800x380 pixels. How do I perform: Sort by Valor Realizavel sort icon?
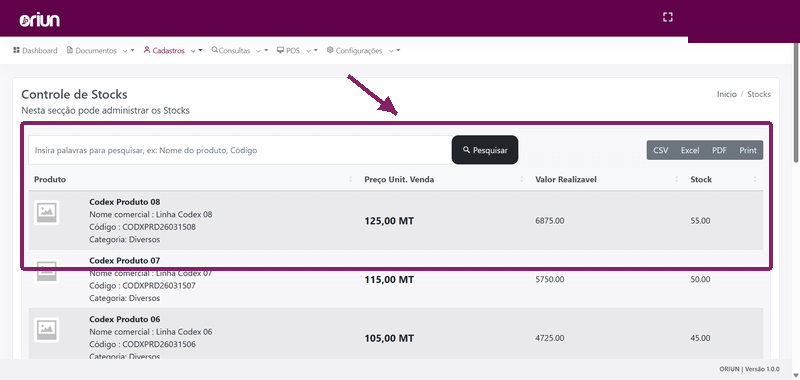point(677,180)
